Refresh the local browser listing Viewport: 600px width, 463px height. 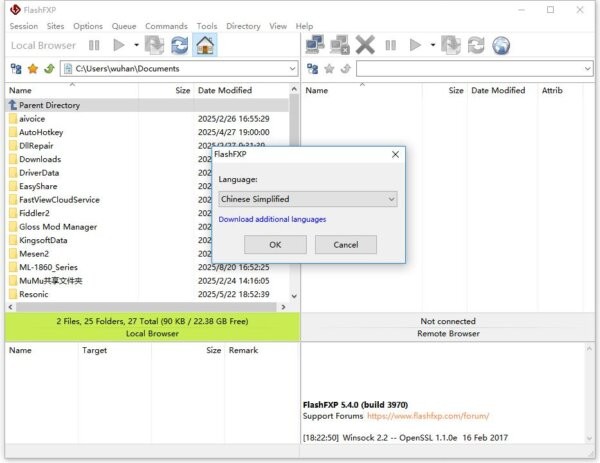[x=179, y=45]
